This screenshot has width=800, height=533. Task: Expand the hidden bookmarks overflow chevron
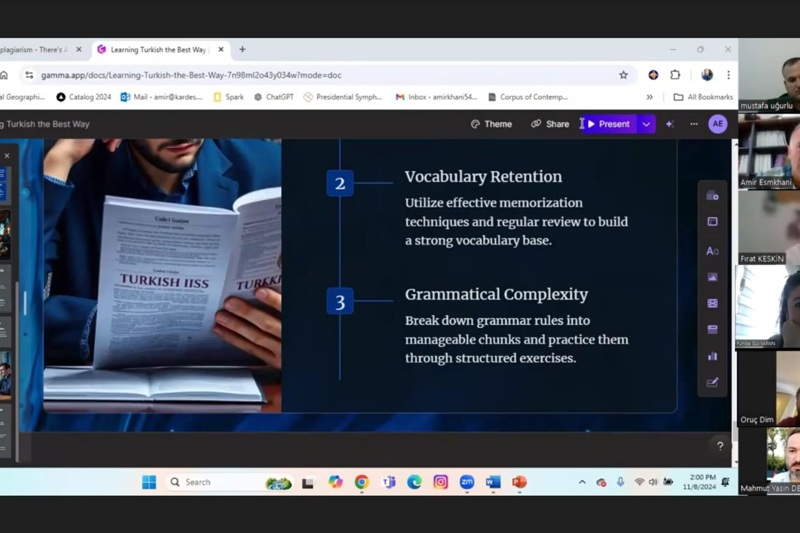649,97
